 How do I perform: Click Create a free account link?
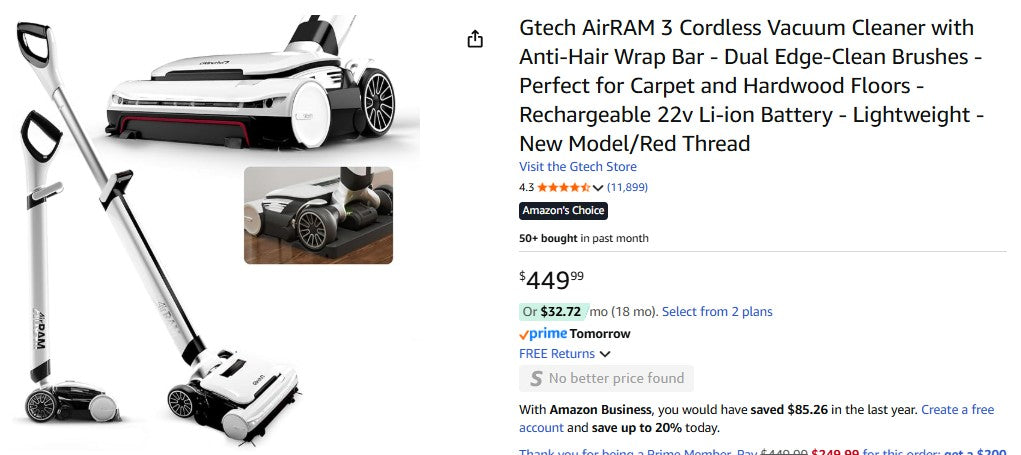pos(957,410)
